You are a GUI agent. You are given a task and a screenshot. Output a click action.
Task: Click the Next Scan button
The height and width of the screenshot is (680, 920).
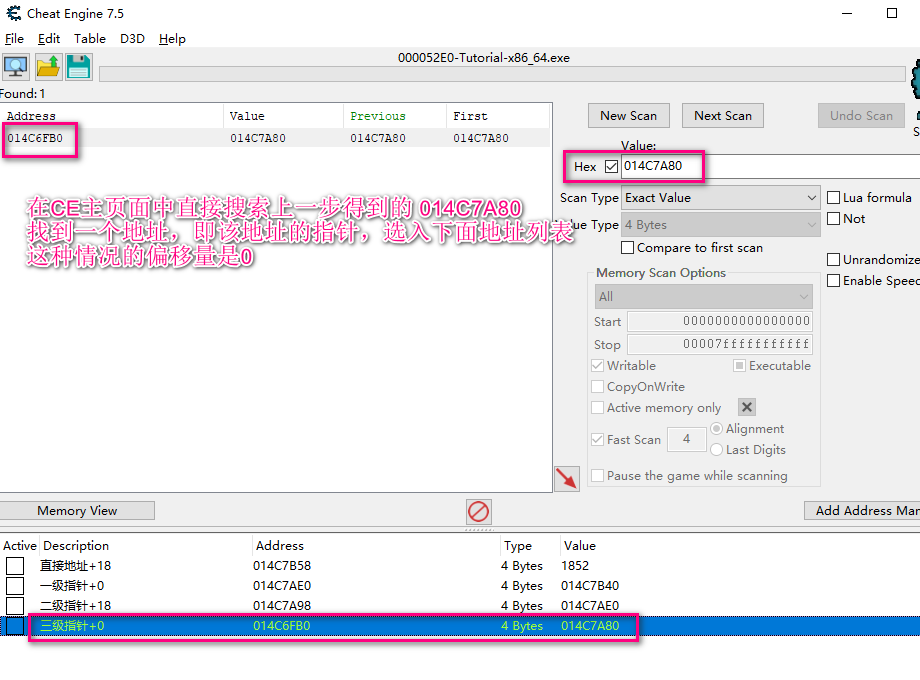click(723, 116)
